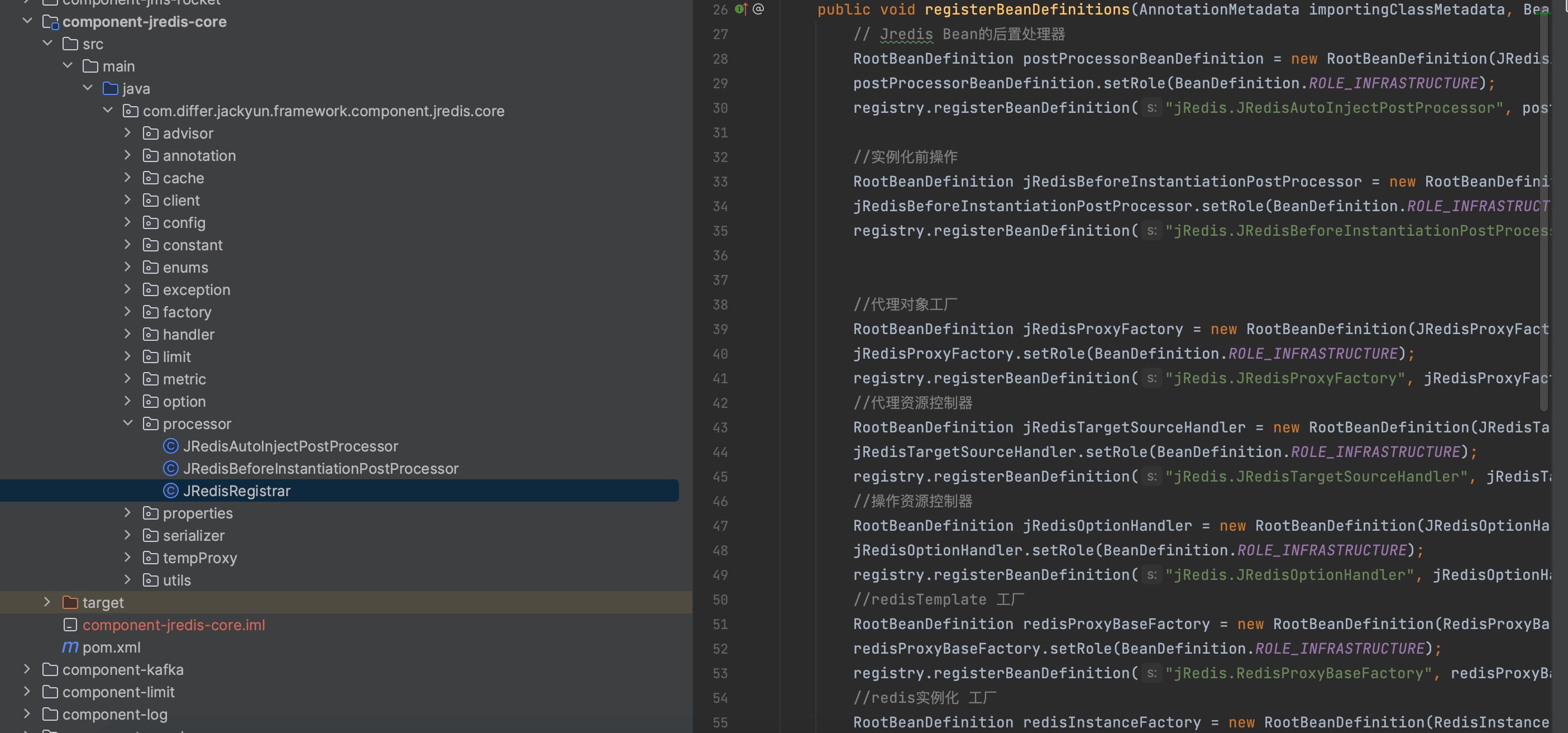Click the JRedisBeforeInstantiationPostProcessor class icon
This screenshot has height=733, width=1568.
click(170, 469)
